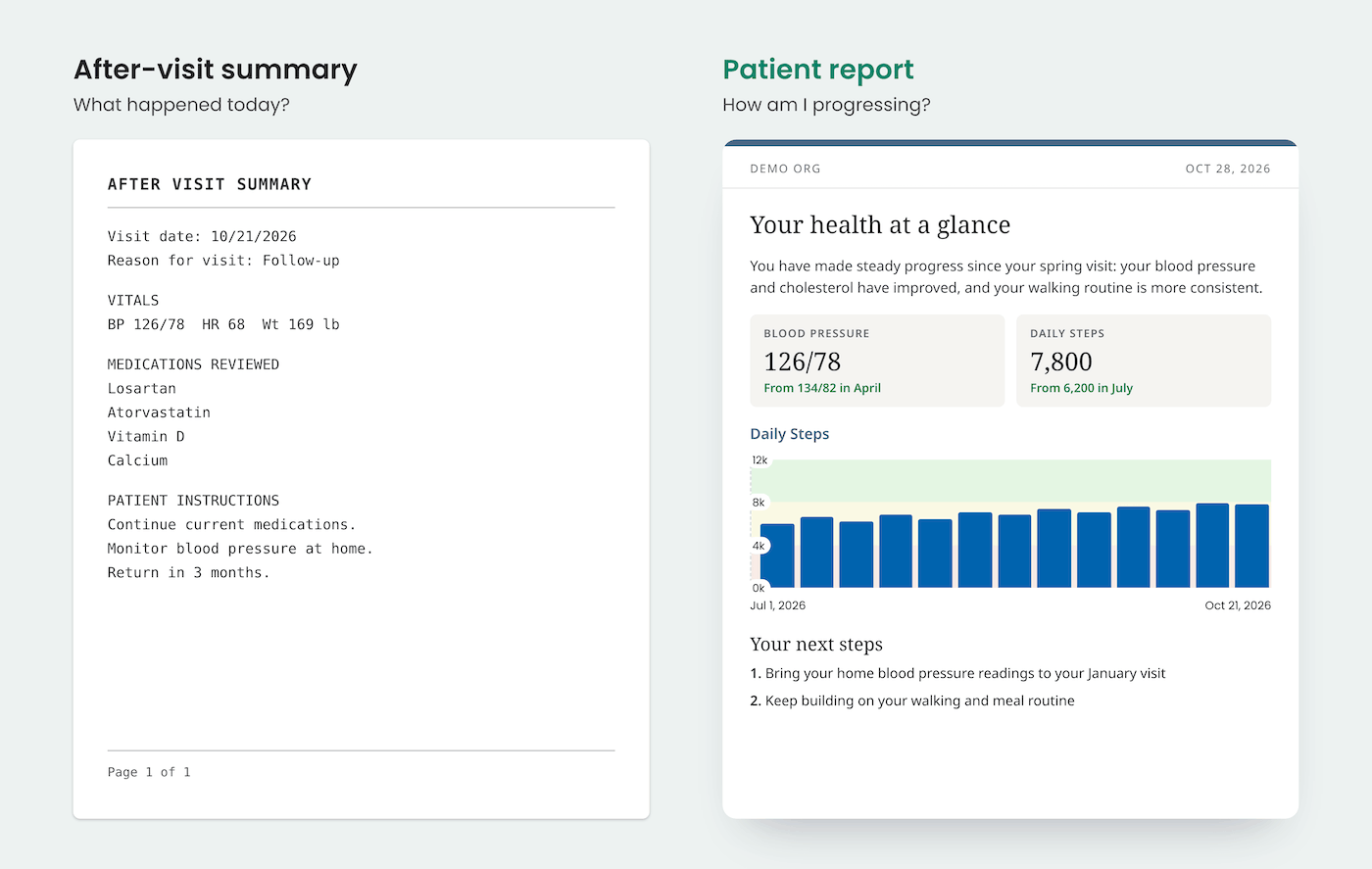Click the 'Jul 1, 2026' axis start label
The height and width of the screenshot is (869, 1372).
point(778,605)
